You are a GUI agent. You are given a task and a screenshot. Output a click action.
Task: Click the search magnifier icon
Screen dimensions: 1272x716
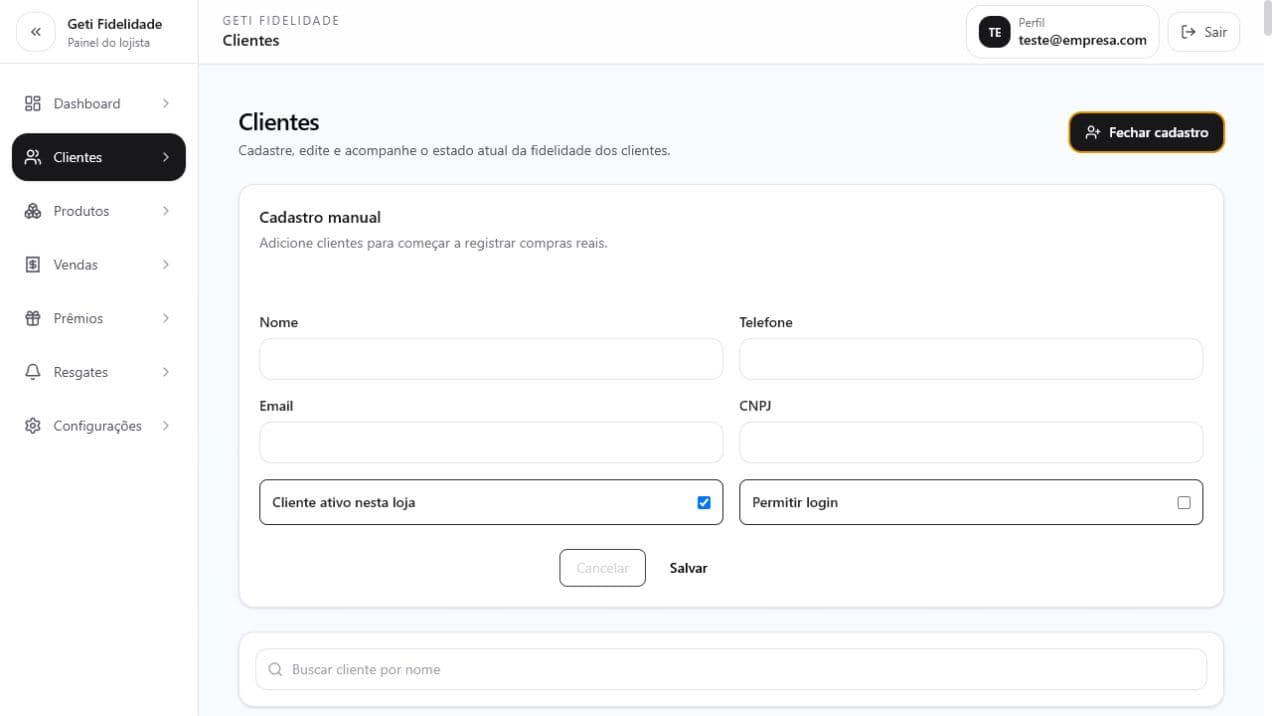coord(276,670)
